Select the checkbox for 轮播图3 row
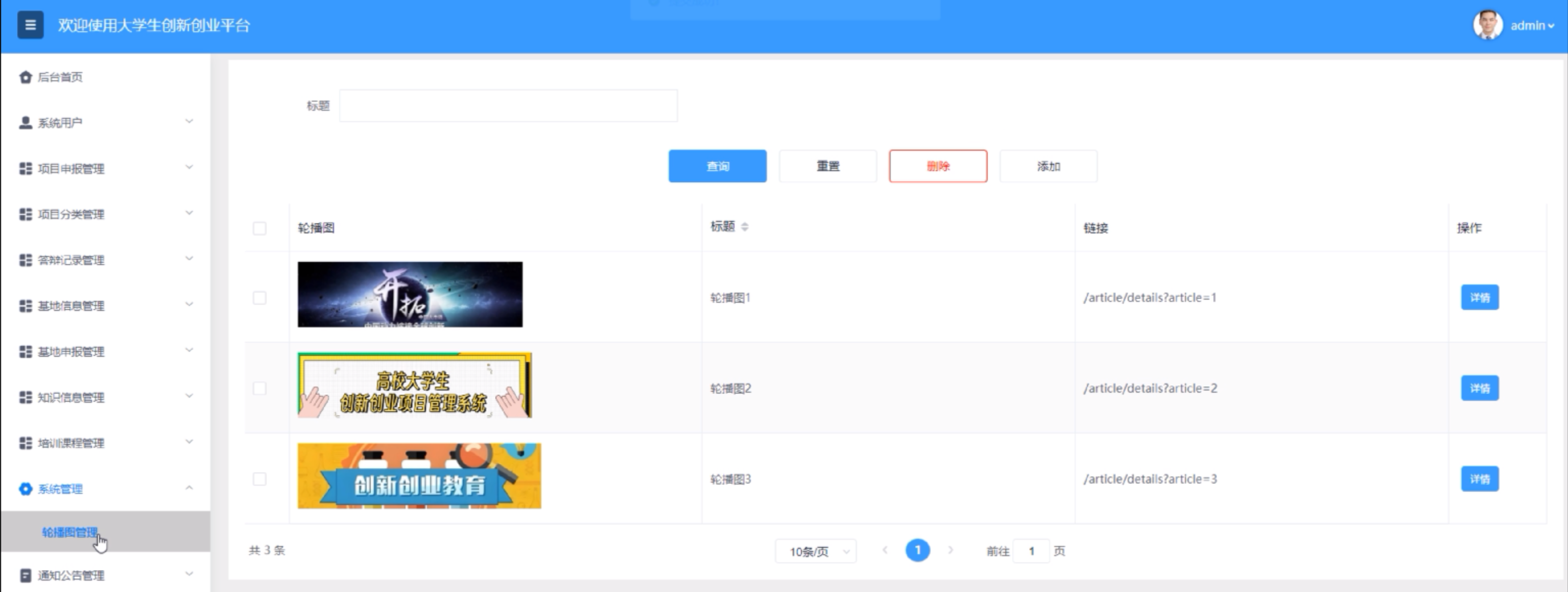1568x592 pixels. [259, 479]
